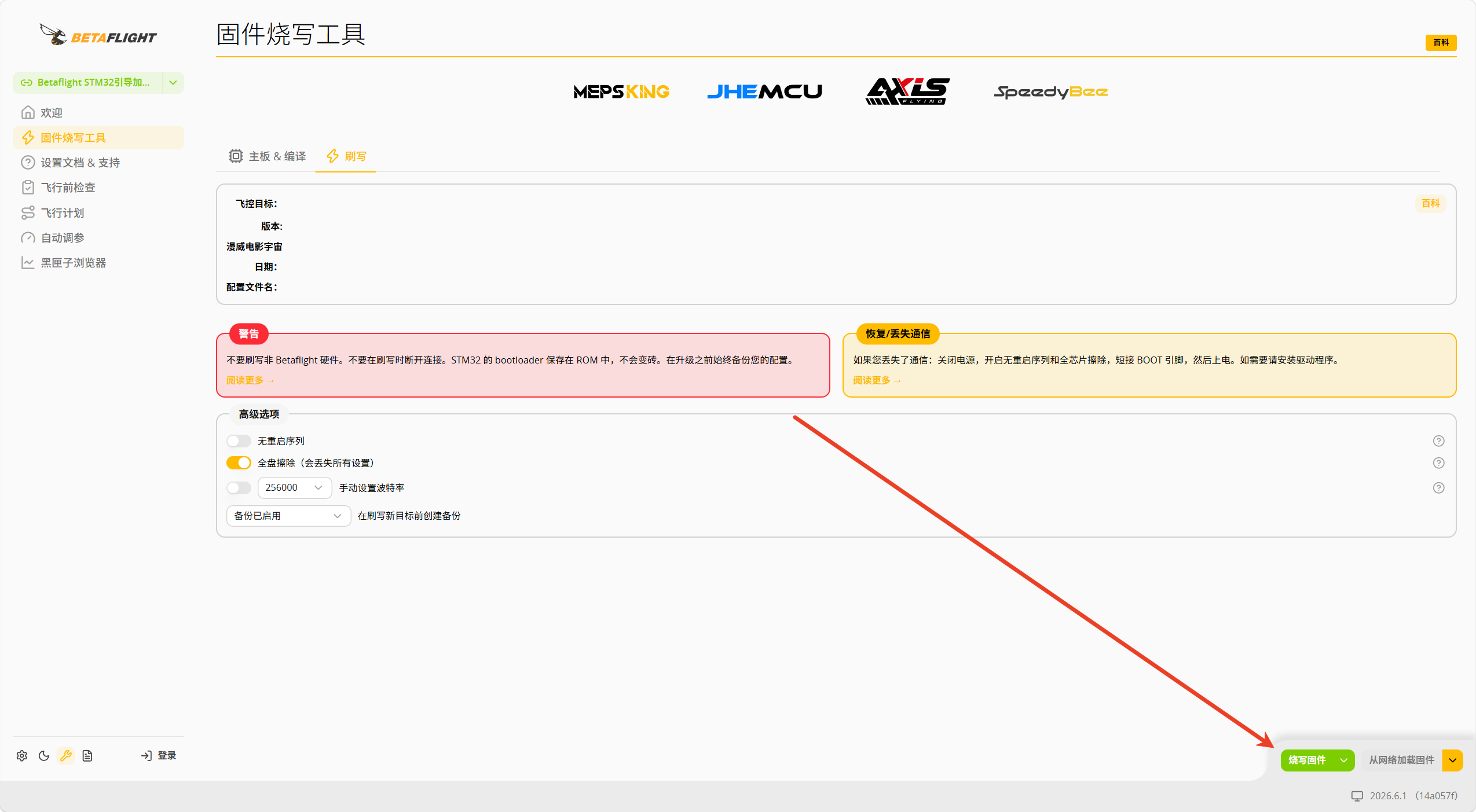Click the wrench expert mode icon
This screenshot has width=1476, height=812.
[x=66, y=755]
